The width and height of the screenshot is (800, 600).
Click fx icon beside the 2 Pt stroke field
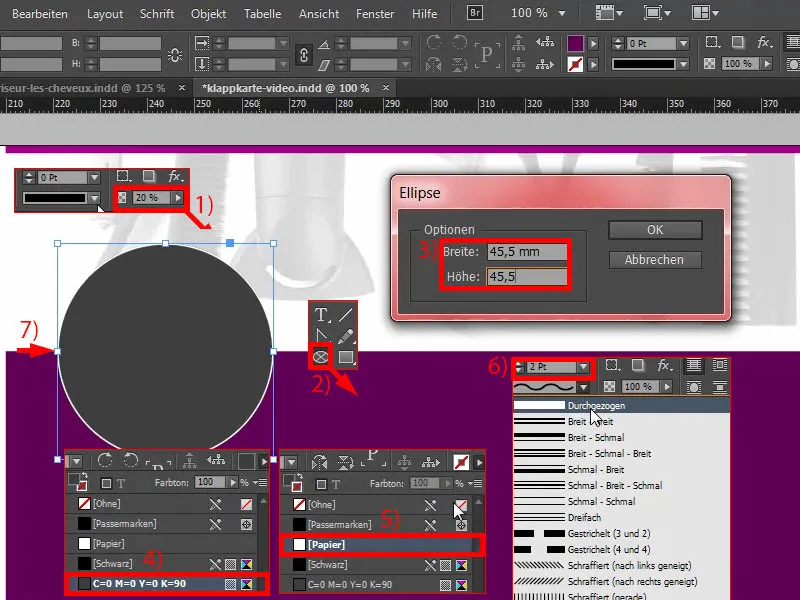click(x=664, y=365)
